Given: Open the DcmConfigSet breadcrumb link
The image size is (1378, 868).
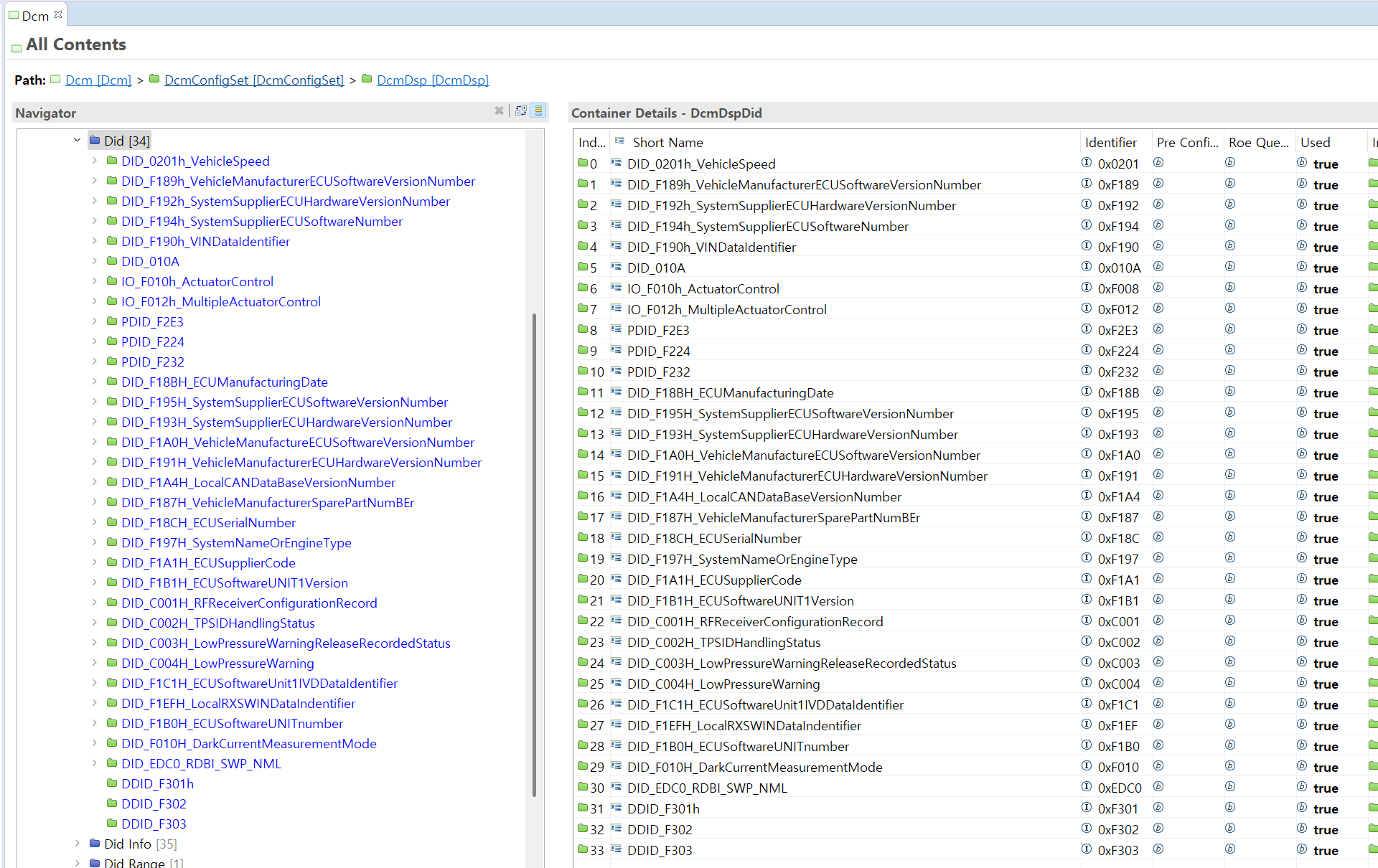Looking at the screenshot, I should [x=254, y=80].
